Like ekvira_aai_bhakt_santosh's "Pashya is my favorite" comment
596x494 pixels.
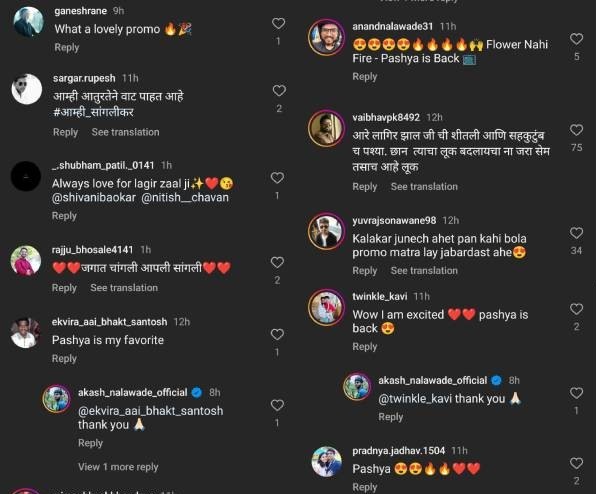pos(277,334)
